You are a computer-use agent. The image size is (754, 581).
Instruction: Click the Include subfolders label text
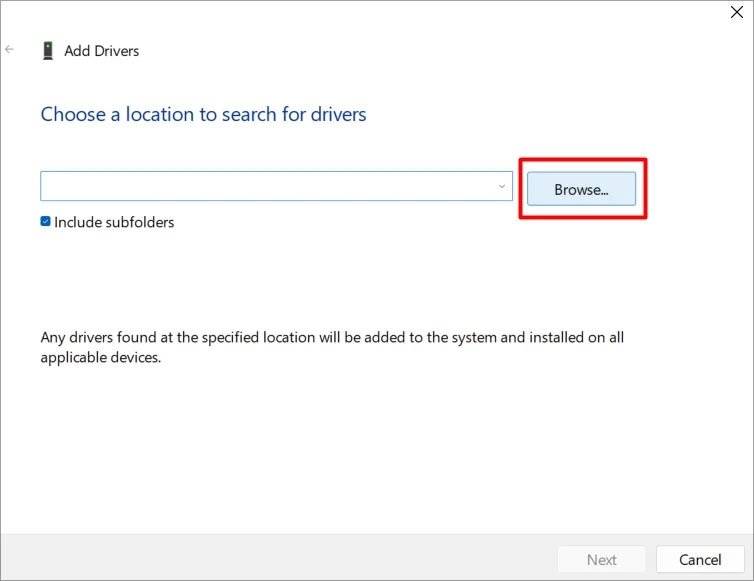click(x=114, y=222)
